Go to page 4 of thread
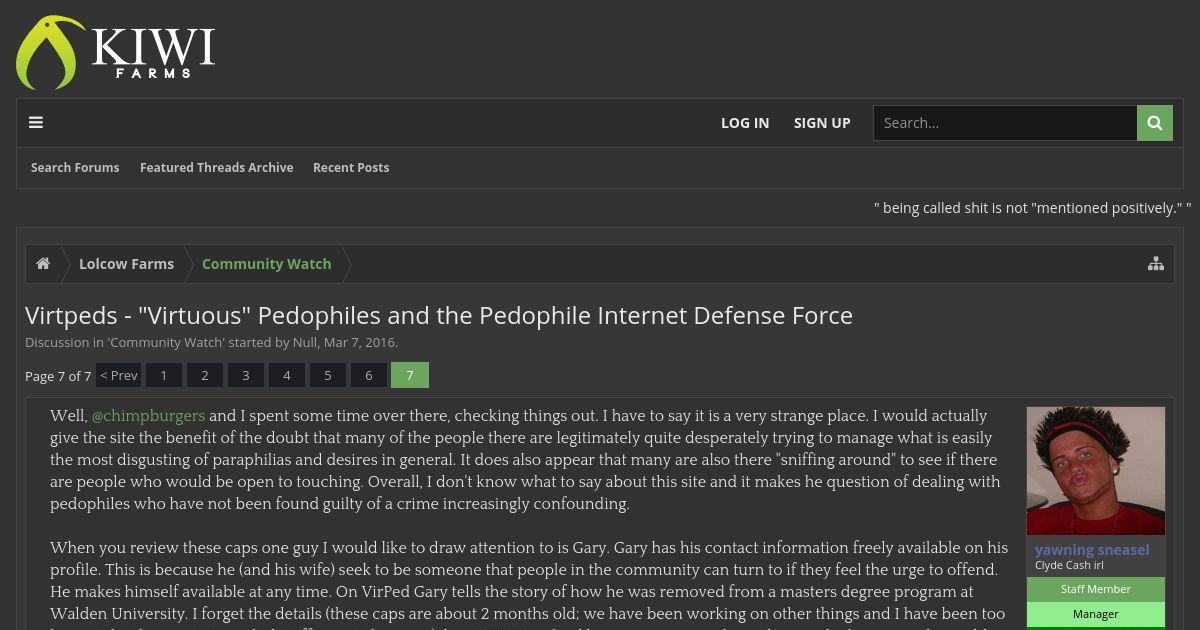This screenshot has height=630, width=1200. [x=287, y=375]
